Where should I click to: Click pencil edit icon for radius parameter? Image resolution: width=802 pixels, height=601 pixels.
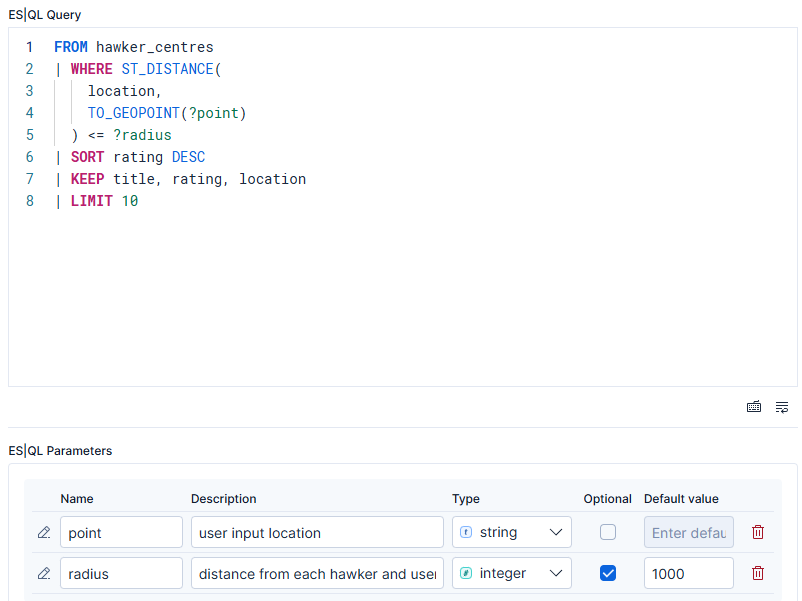(44, 573)
